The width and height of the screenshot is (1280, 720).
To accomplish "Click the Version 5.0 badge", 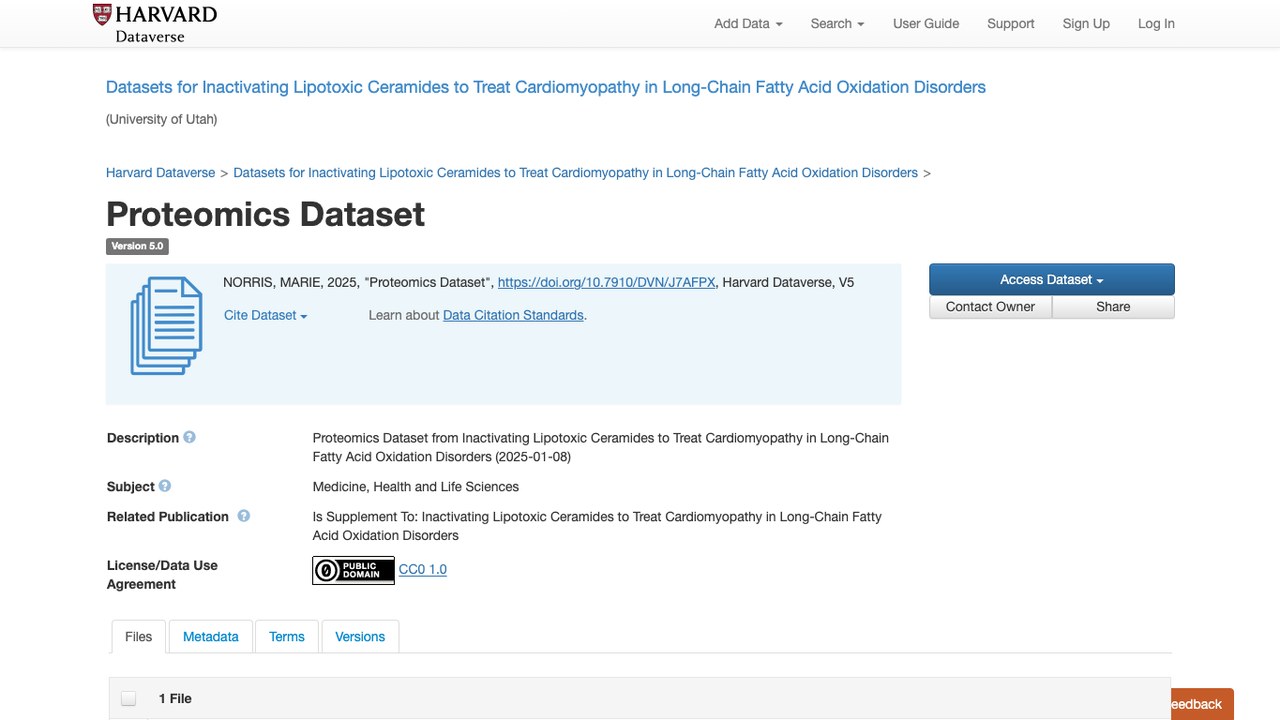I will (137, 246).
